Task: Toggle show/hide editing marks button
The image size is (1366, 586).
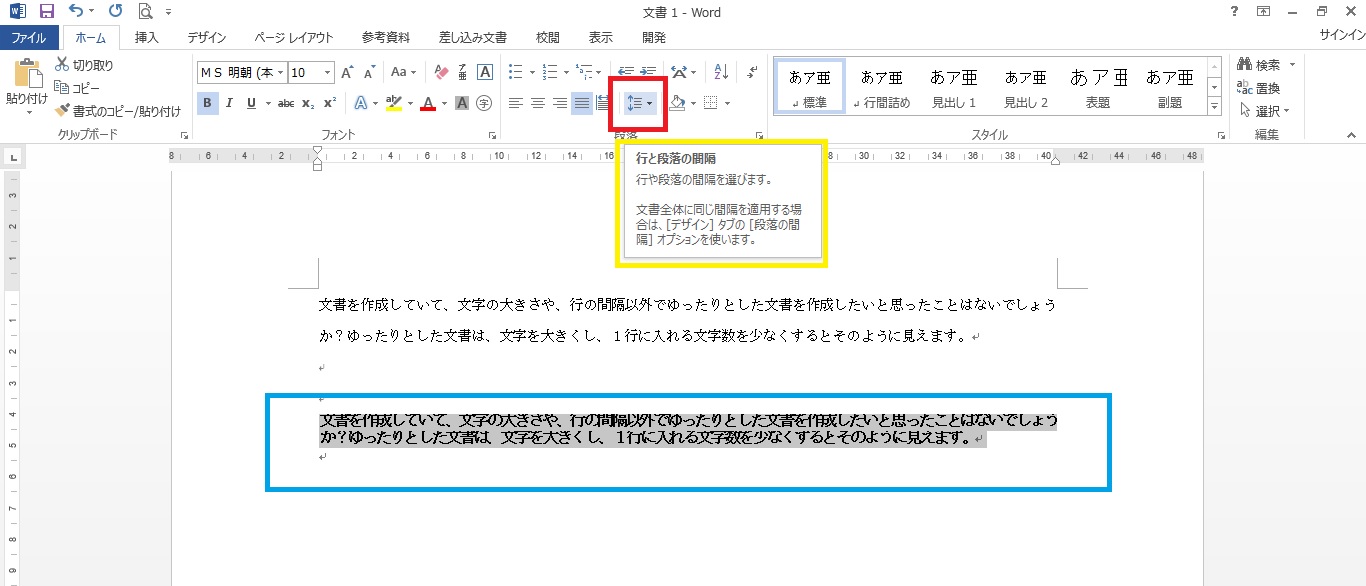Action: 752,72
